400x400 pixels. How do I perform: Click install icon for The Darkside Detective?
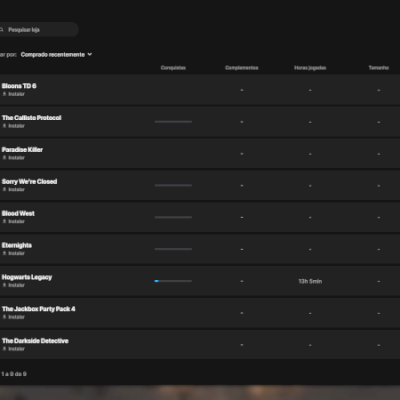4,349
